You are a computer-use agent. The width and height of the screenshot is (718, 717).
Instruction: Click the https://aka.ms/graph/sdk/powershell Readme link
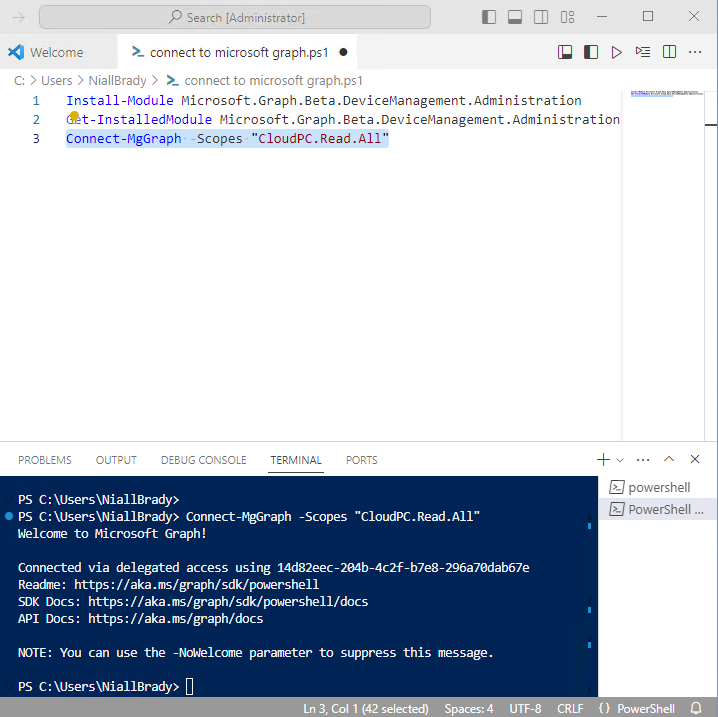tap(196, 585)
